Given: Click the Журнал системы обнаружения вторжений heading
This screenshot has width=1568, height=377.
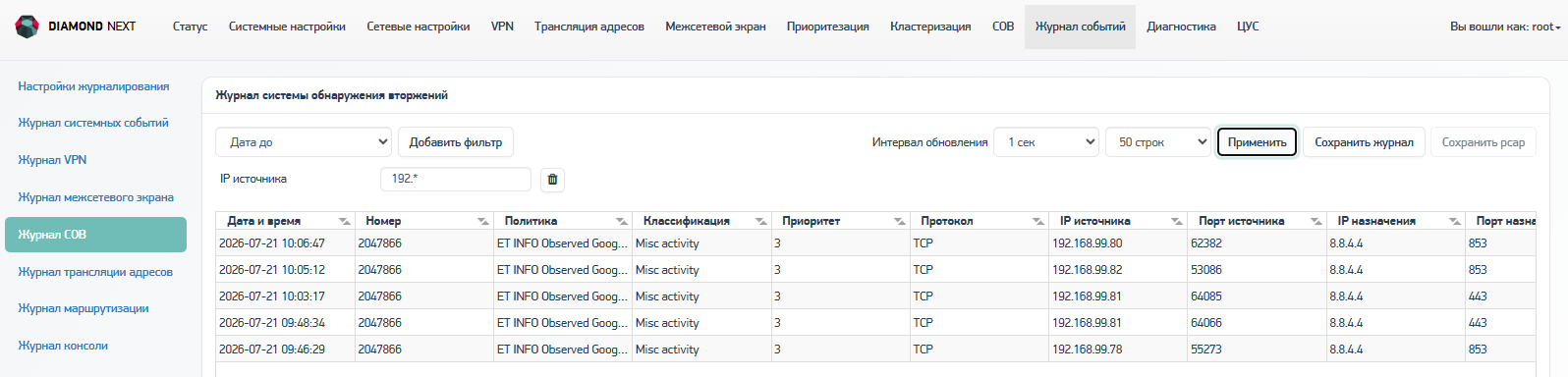Looking at the screenshot, I should tap(332, 95).
